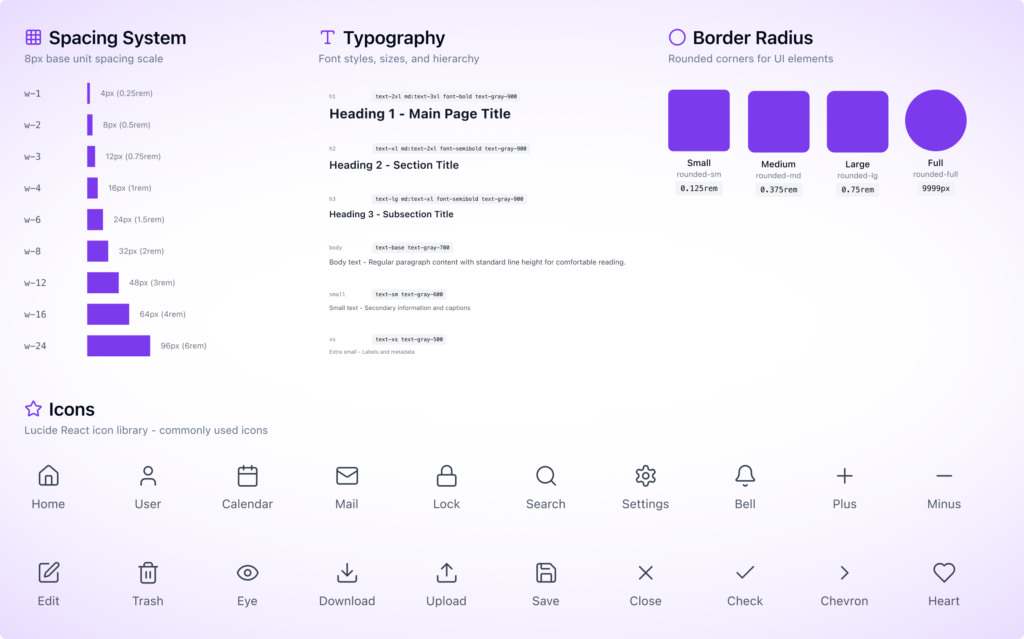1024x639 pixels.
Task: Click the Plus icon
Action: point(844,476)
